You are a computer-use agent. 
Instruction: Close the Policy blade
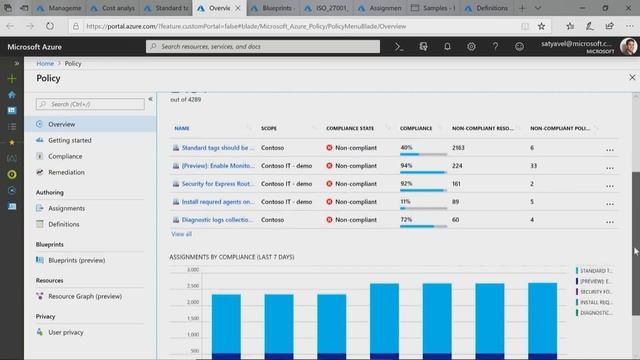(x=632, y=78)
